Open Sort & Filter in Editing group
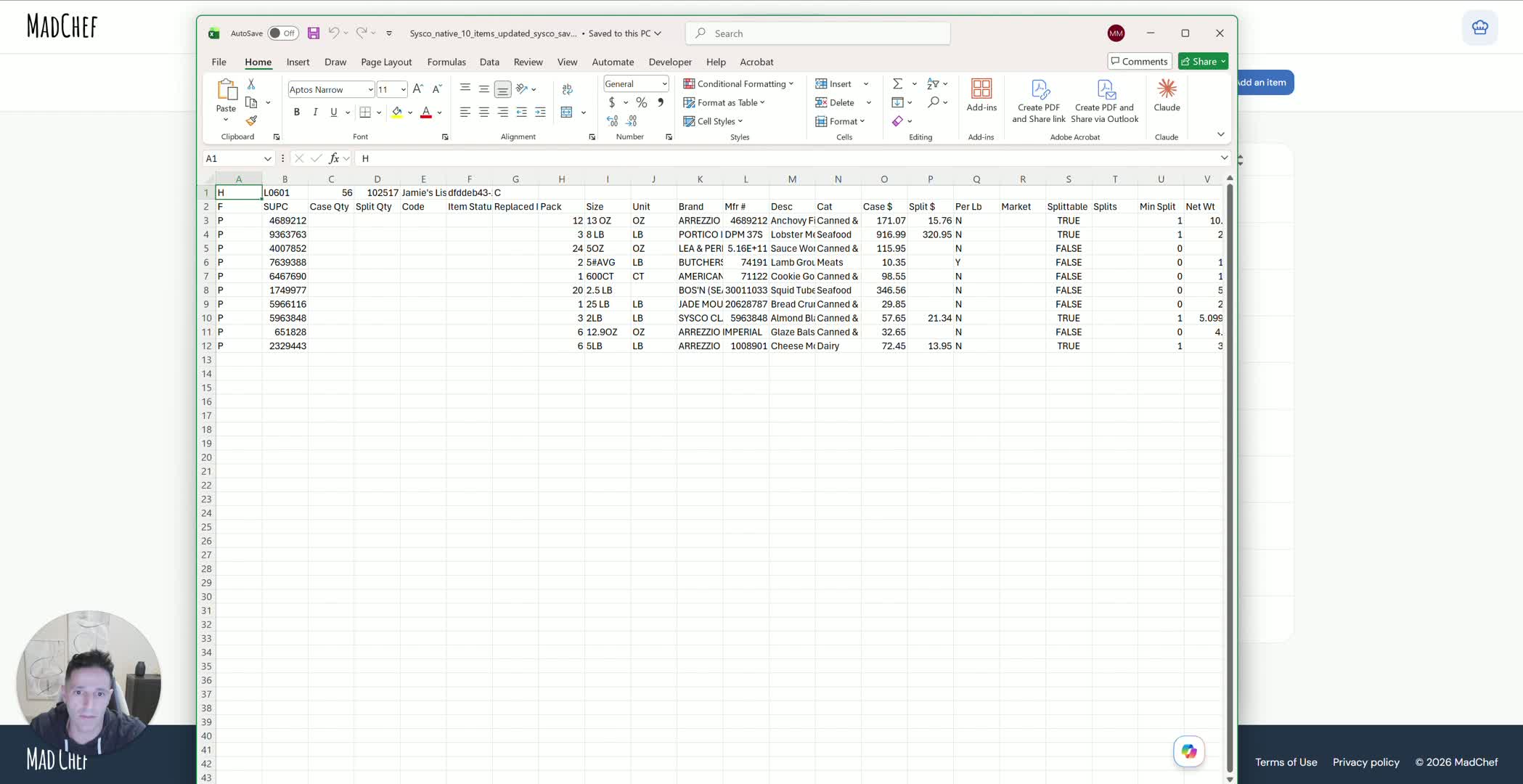This screenshot has height=784, width=1523. tap(934, 83)
